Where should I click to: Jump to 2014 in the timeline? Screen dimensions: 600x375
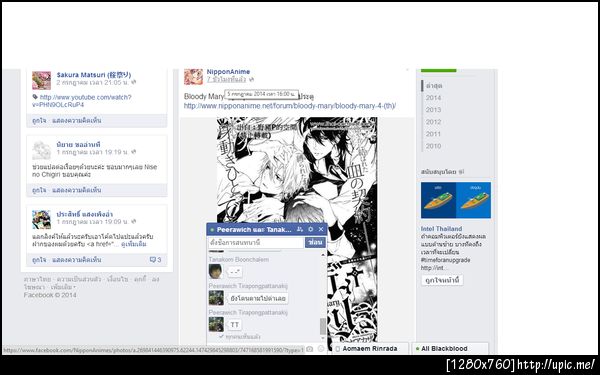click(434, 98)
